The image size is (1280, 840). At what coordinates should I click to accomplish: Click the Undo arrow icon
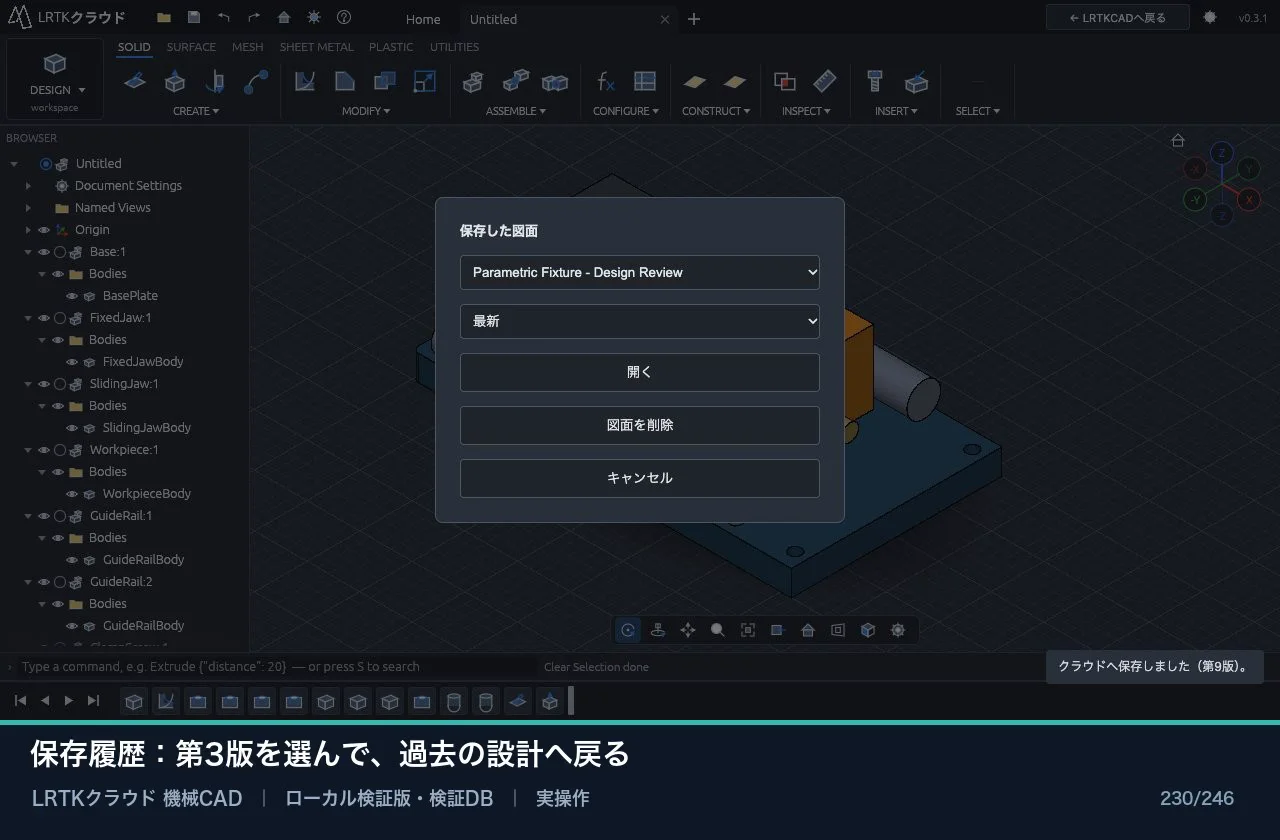pyautogui.click(x=224, y=18)
